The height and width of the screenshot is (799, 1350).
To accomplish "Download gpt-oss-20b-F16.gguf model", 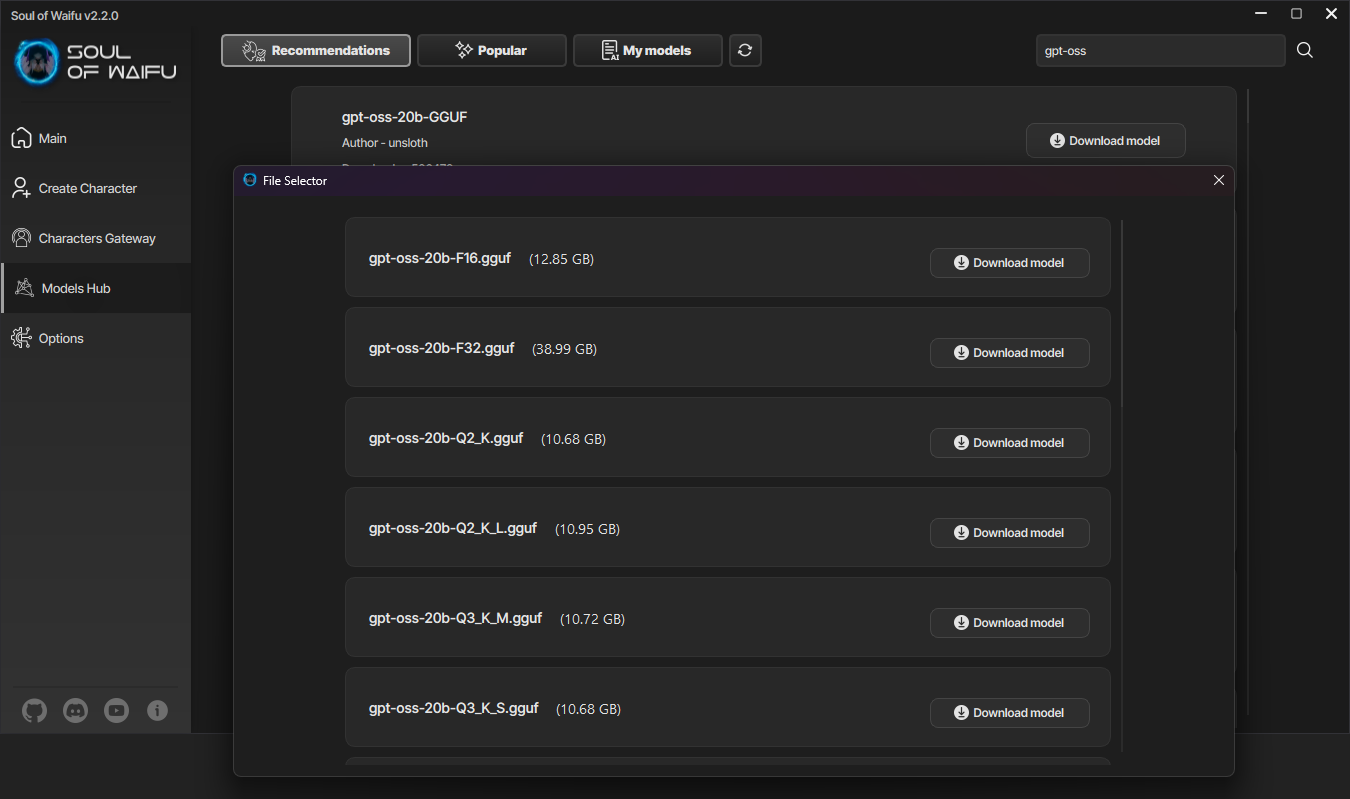I will (x=1010, y=263).
